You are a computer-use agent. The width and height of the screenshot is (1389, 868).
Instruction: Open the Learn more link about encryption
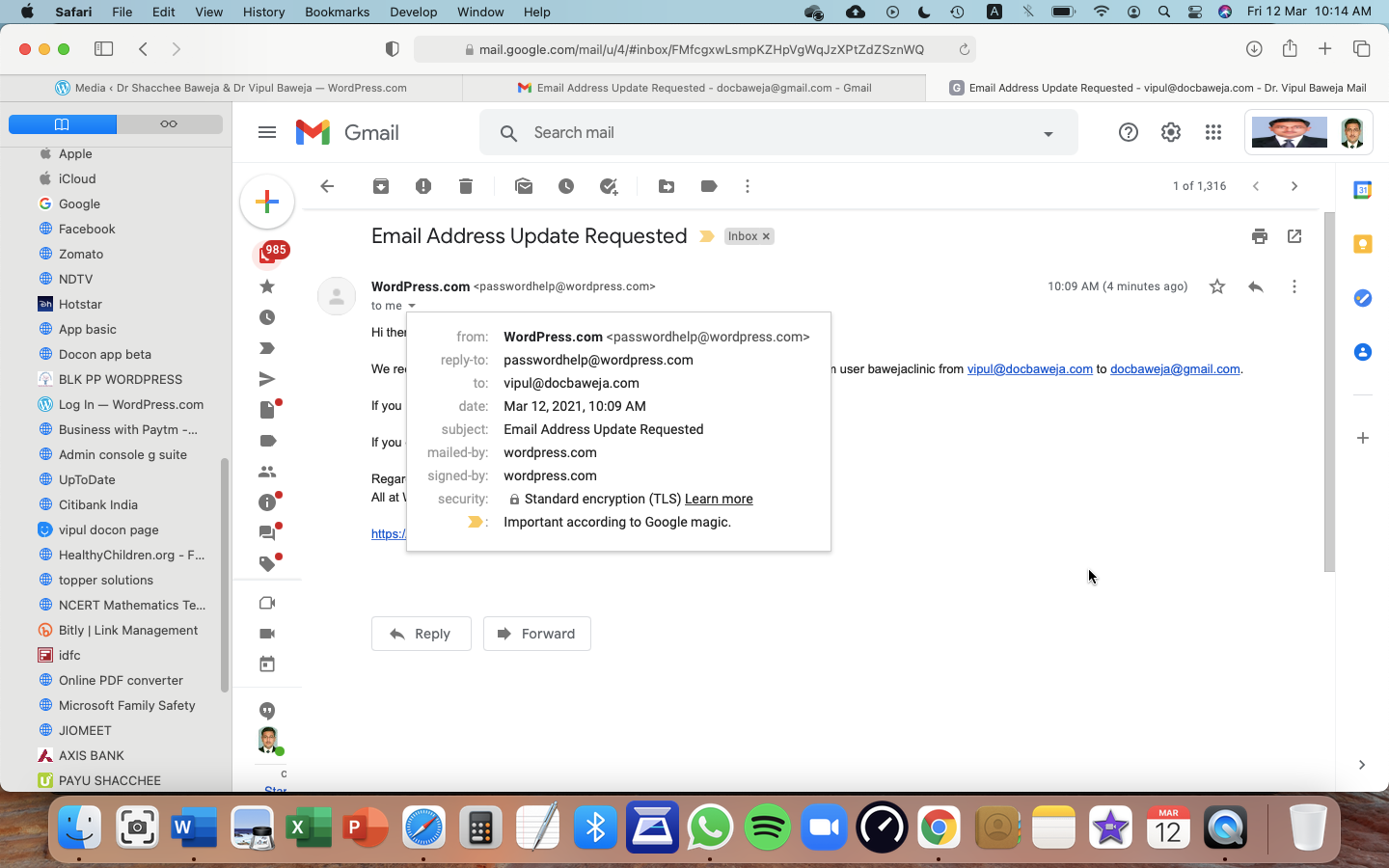(x=719, y=499)
